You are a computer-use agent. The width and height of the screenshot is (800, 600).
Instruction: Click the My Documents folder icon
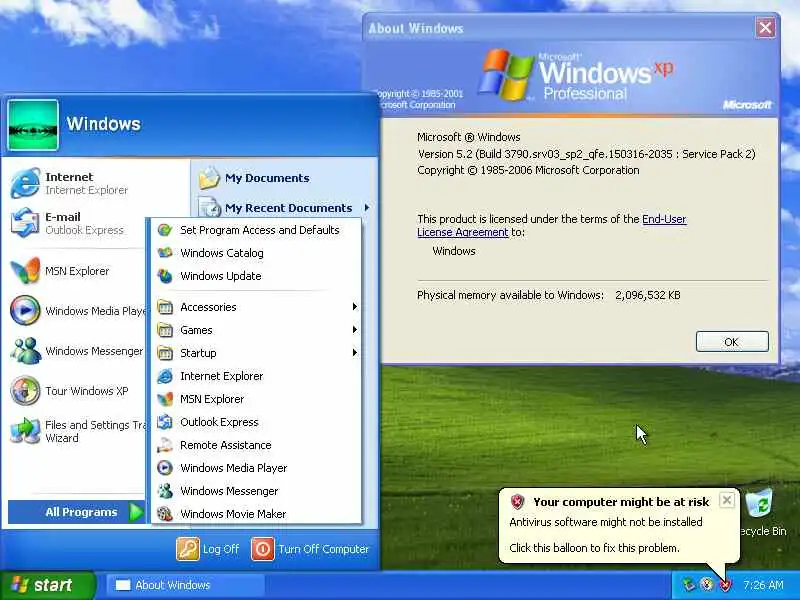click(209, 178)
